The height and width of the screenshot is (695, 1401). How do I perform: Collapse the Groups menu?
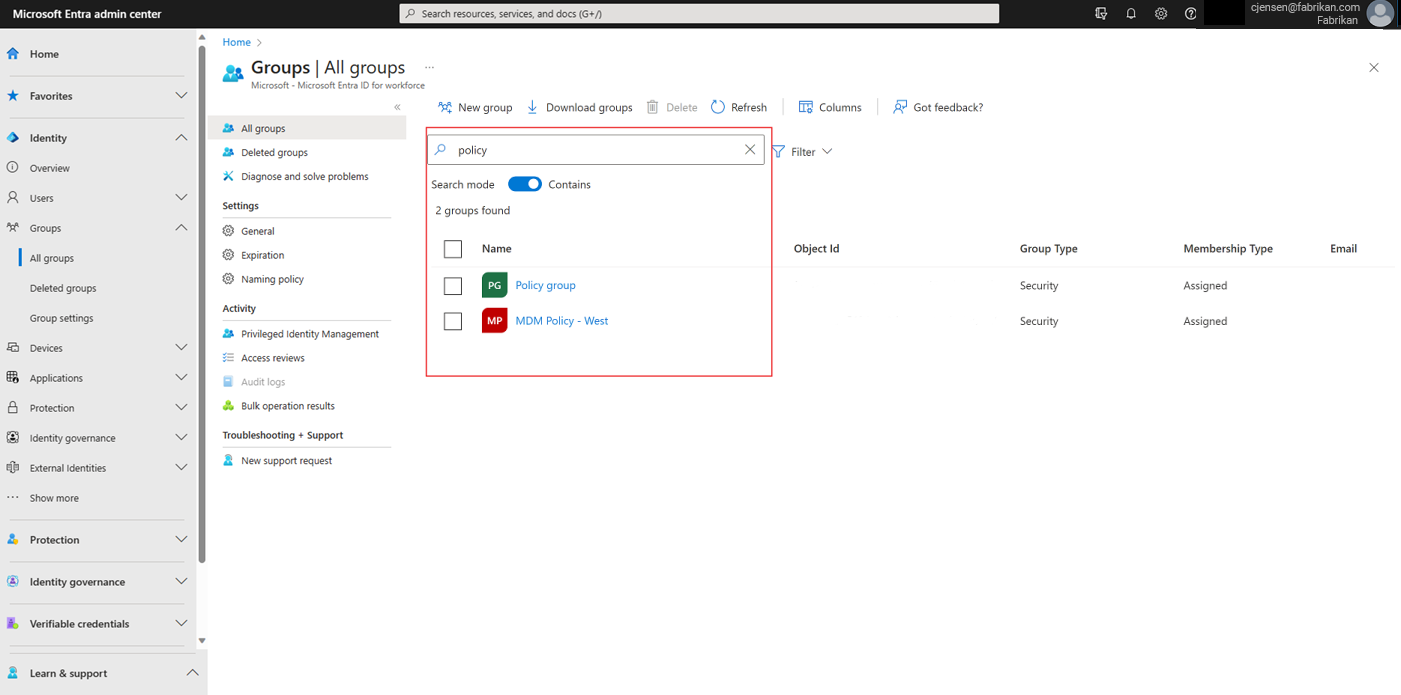(181, 228)
